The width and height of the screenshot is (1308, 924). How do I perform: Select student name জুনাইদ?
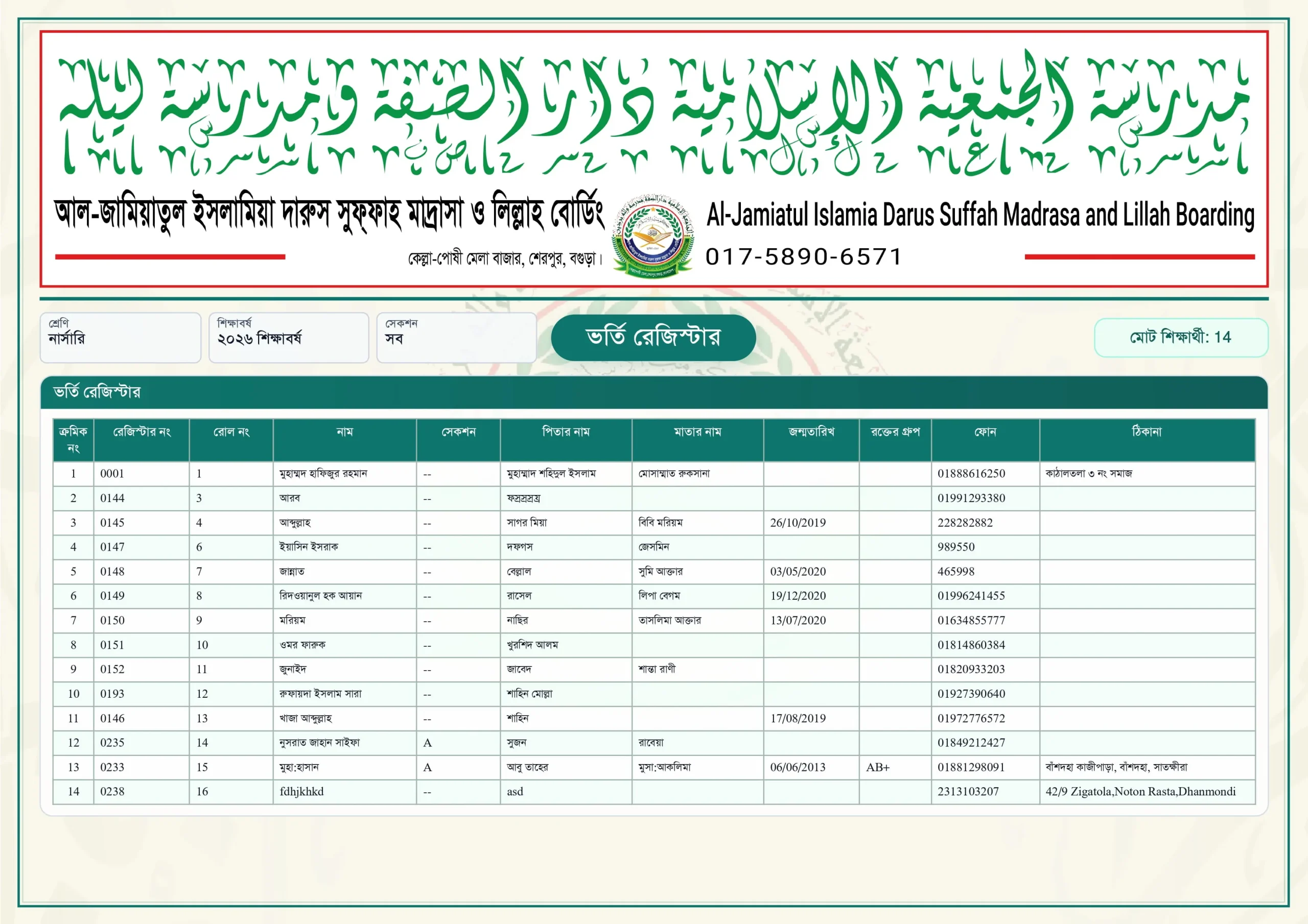tap(293, 669)
